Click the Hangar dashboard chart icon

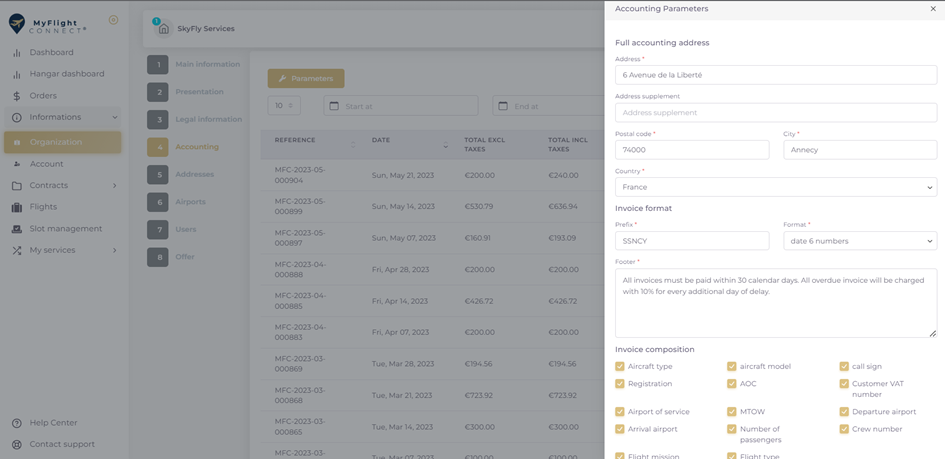(x=17, y=75)
